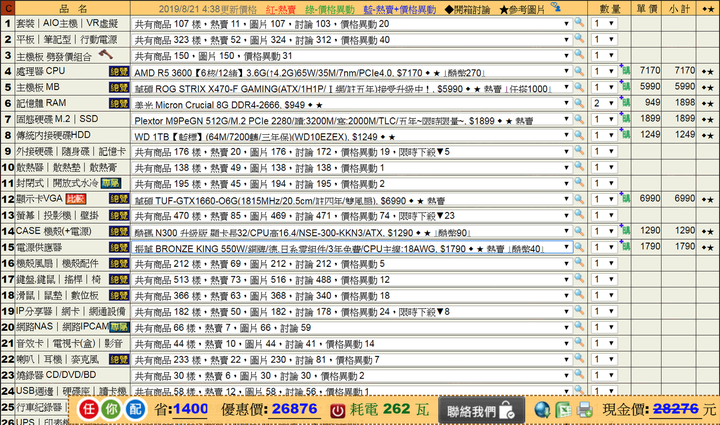Click the ◆★ marks on the WD 1TB row

coord(708,135)
